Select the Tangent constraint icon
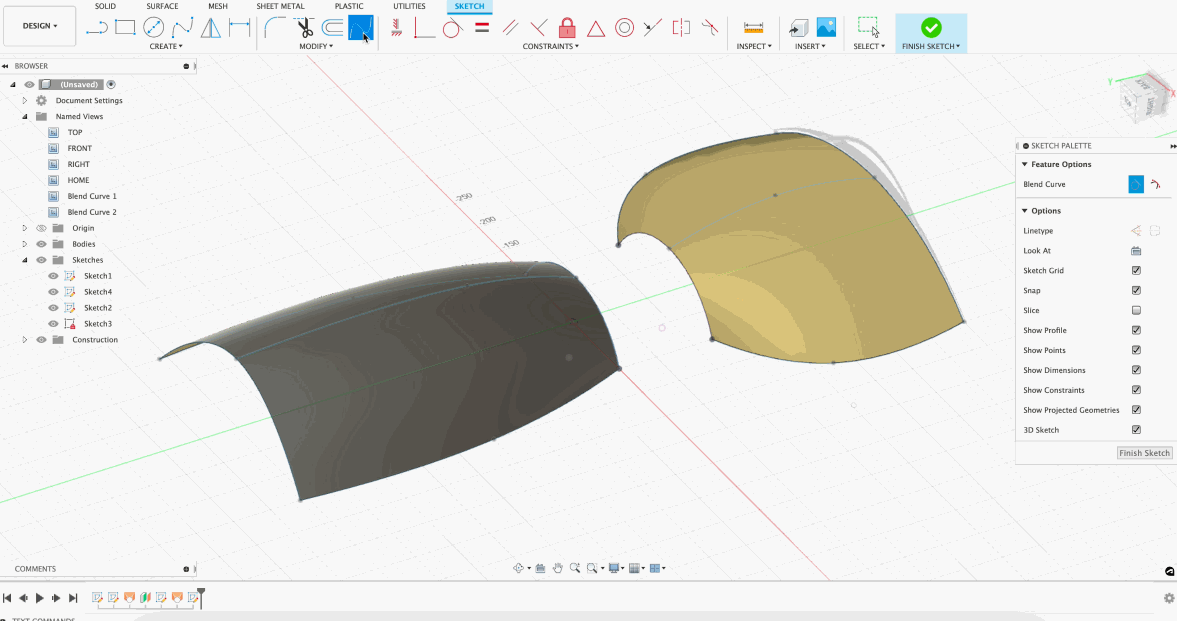 point(452,27)
